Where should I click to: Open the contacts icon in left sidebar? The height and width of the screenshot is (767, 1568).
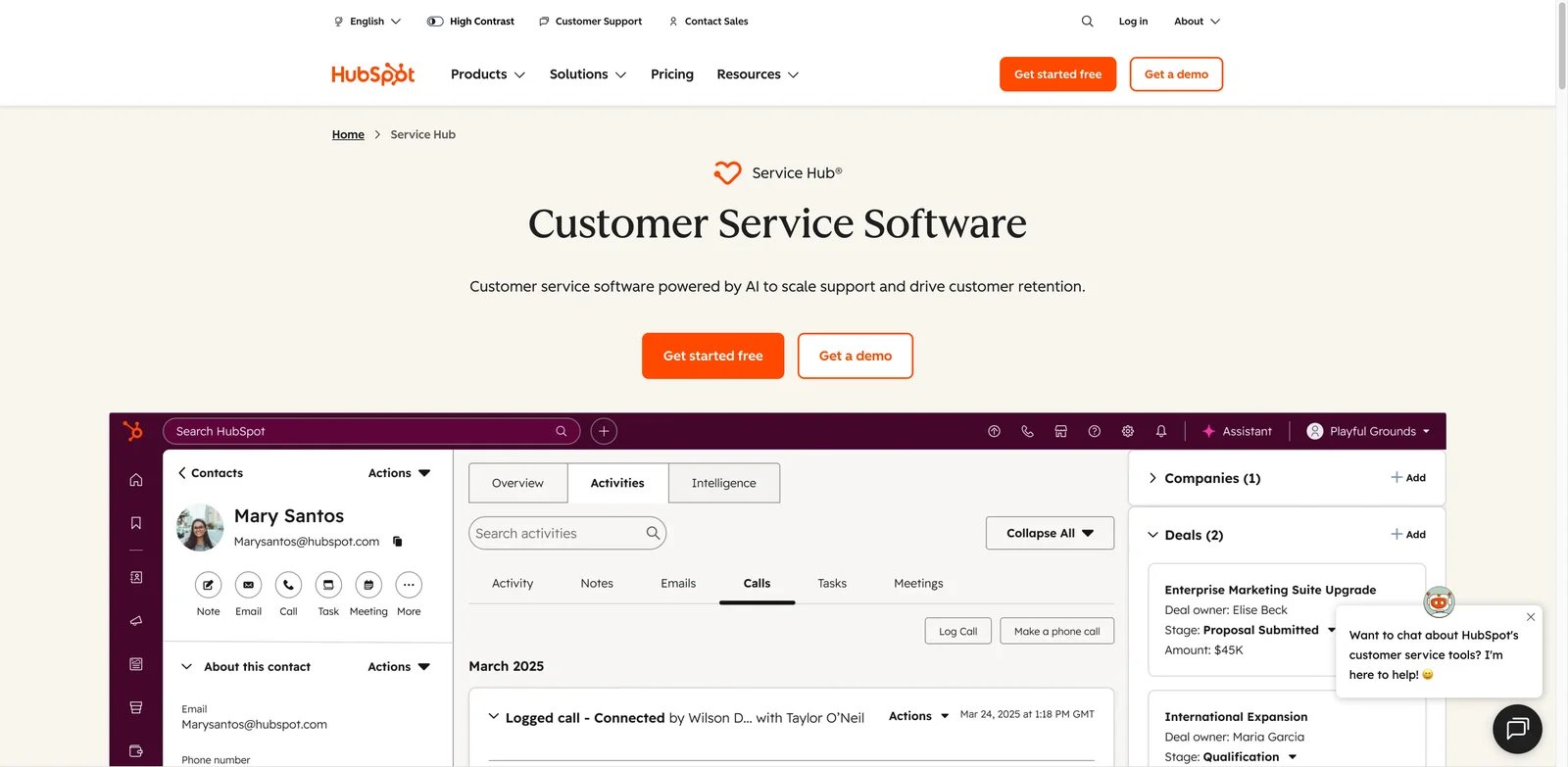pos(136,578)
